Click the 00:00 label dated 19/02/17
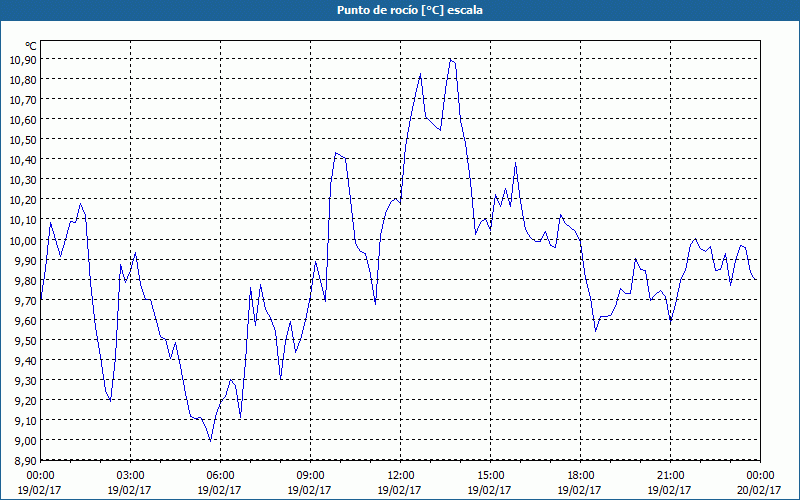The height and width of the screenshot is (500, 800). tap(40, 476)
